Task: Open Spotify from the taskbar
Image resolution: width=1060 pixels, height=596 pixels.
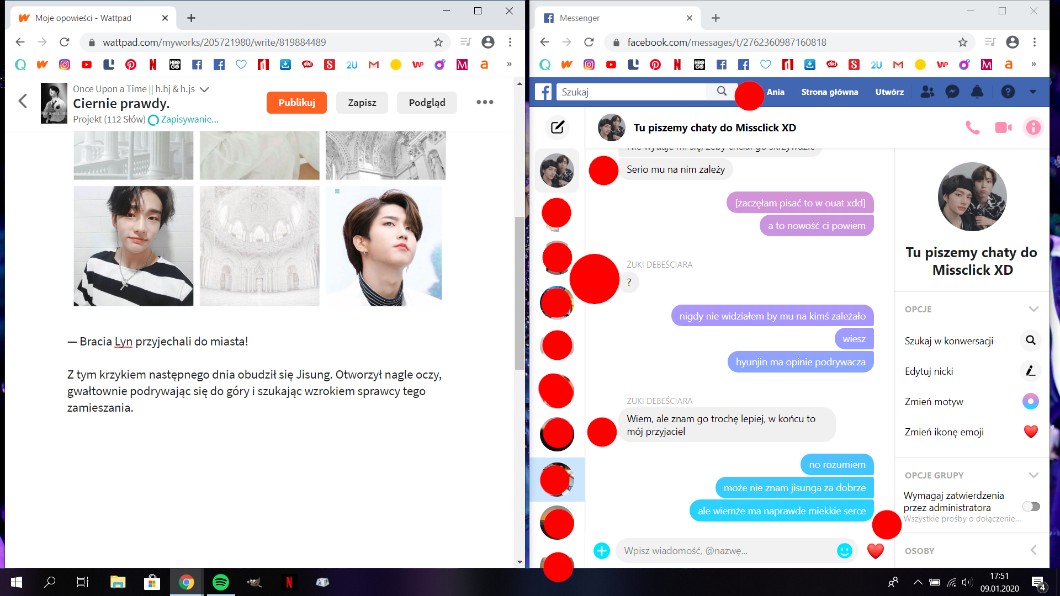Action: tap(221, 582)
